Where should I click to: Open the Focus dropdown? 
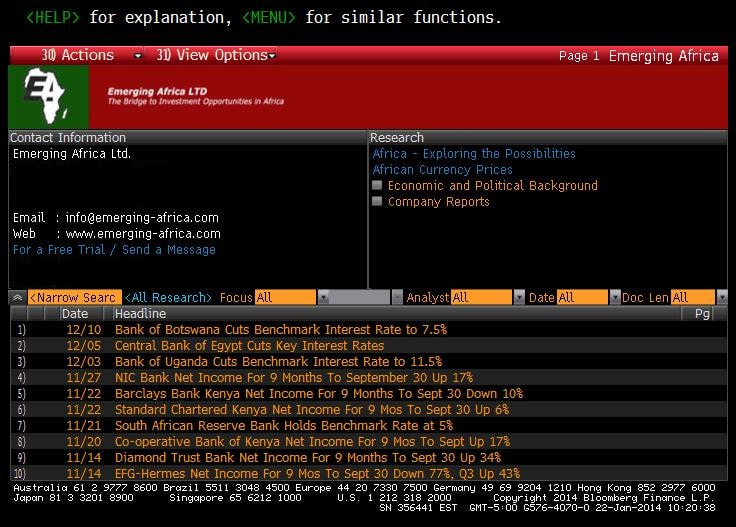point(323,298)
